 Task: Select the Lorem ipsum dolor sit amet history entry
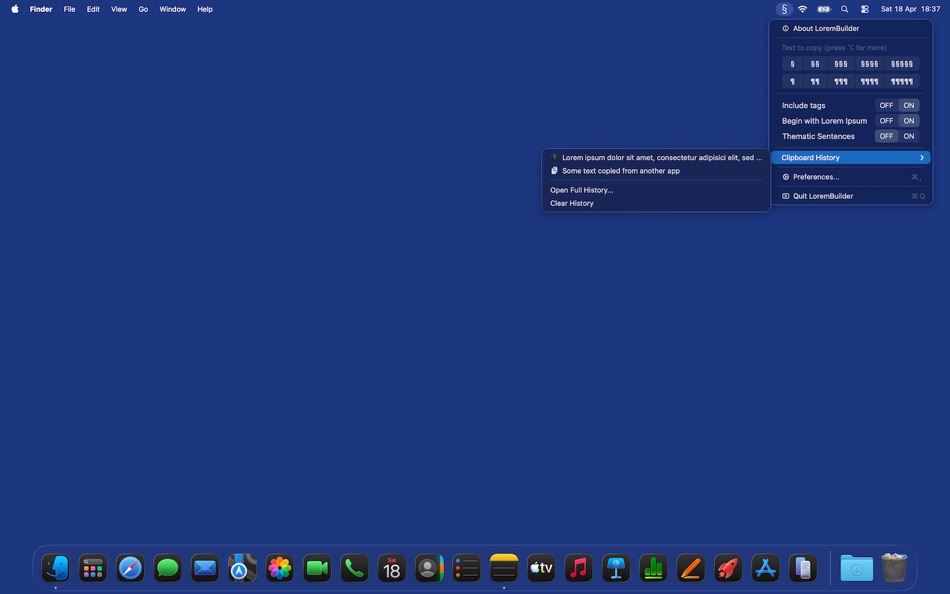coord(656,158)
